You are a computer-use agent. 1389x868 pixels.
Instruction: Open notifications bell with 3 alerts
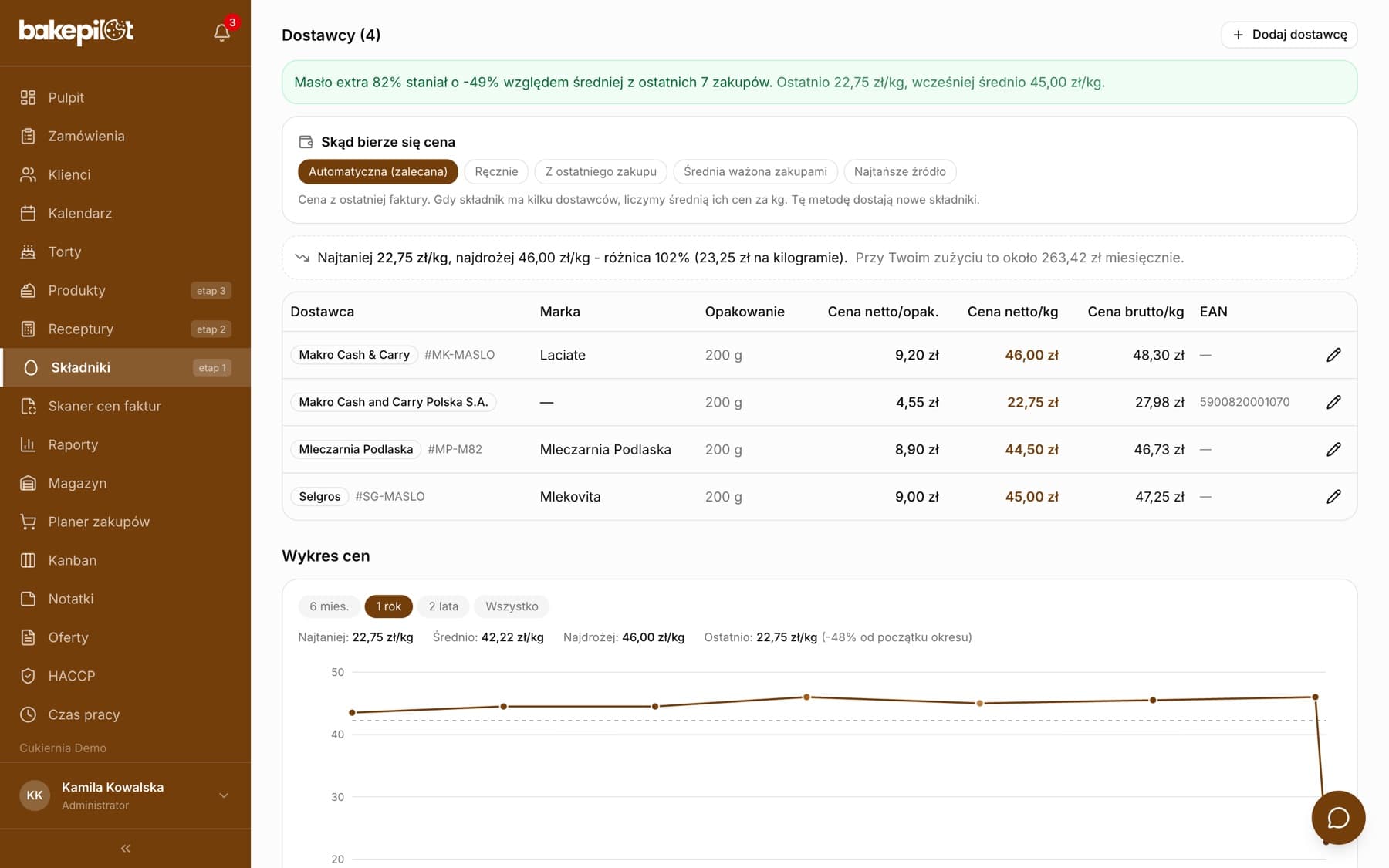click(222, 32)
